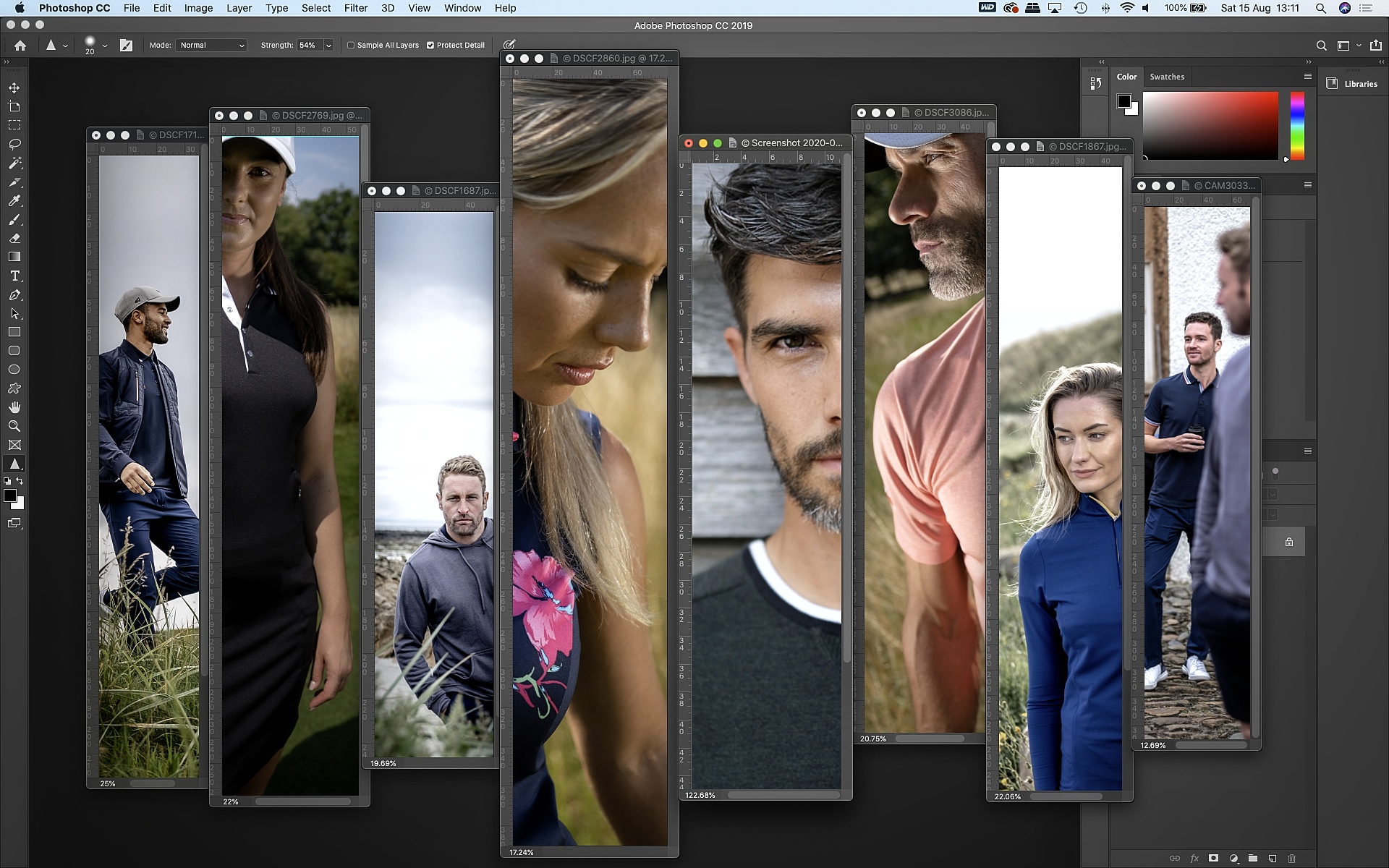Screen dimensions: 1389x868
Task: Open the Libraries panel
Action: click(1352, 84)
